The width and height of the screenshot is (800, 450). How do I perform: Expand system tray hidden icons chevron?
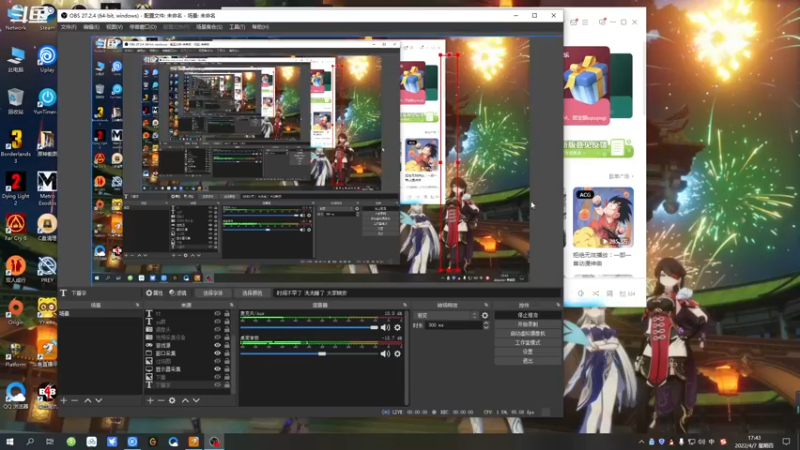click(x=641, y=442)
